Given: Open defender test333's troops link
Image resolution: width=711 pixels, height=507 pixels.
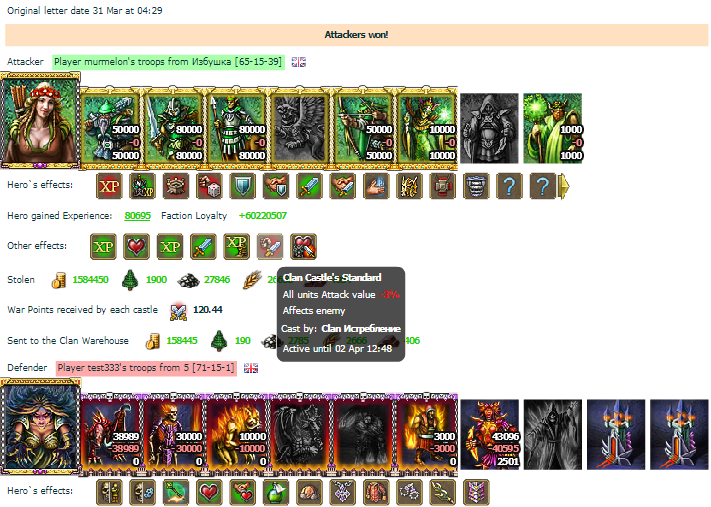Looking at the screenshot, I should click(x=146, y=368).
